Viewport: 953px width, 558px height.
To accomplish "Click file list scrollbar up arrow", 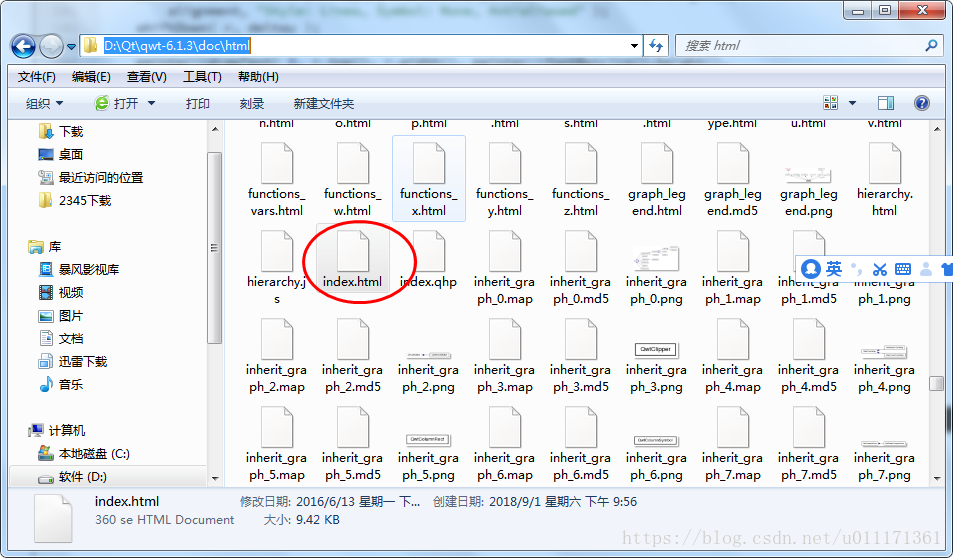I will pyautogui.click(x=937, y=129).
